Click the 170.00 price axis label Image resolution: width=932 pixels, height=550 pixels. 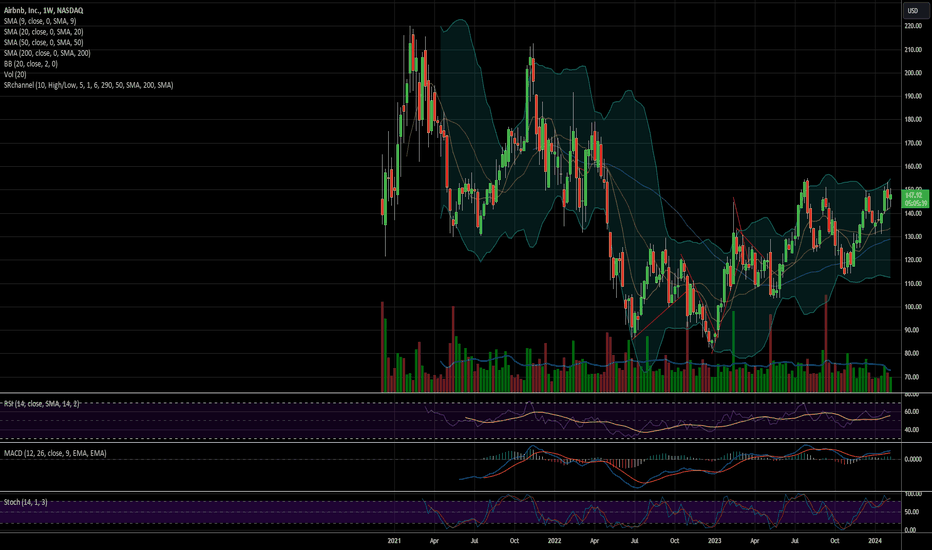[913, 143]
